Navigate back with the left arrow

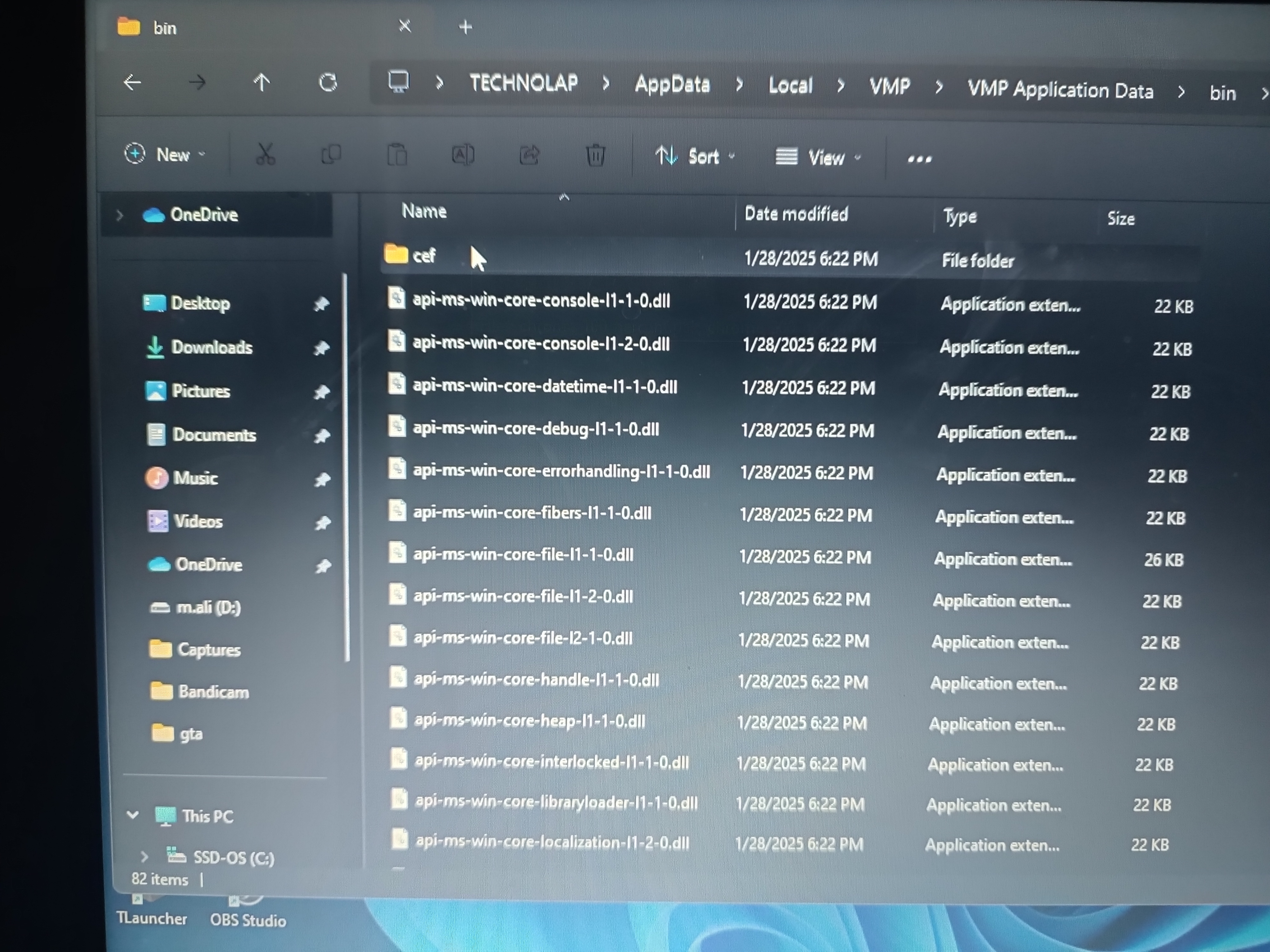(x=133, y=83)
